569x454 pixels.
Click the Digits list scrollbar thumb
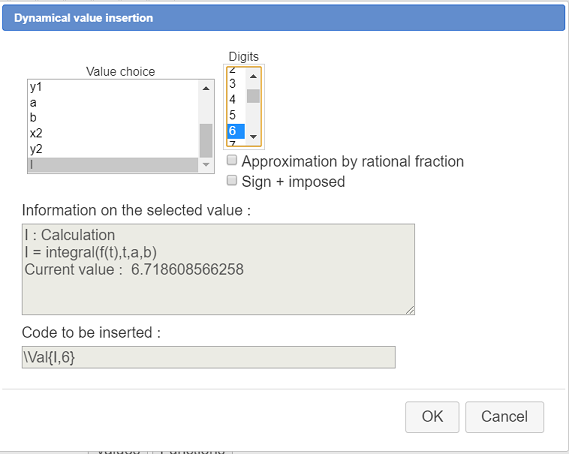coord(253,96)
